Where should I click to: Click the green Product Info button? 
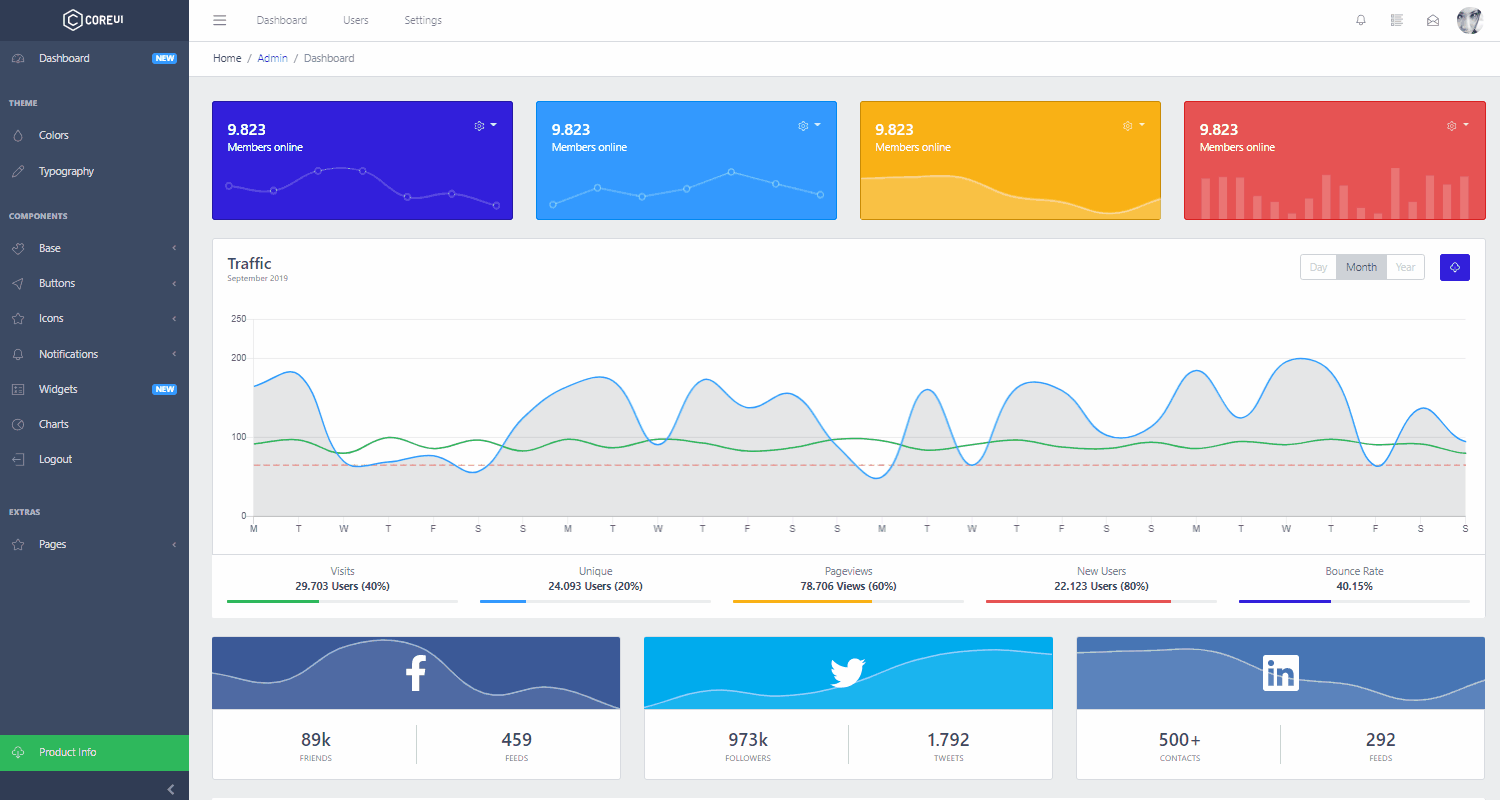(67, 752)
